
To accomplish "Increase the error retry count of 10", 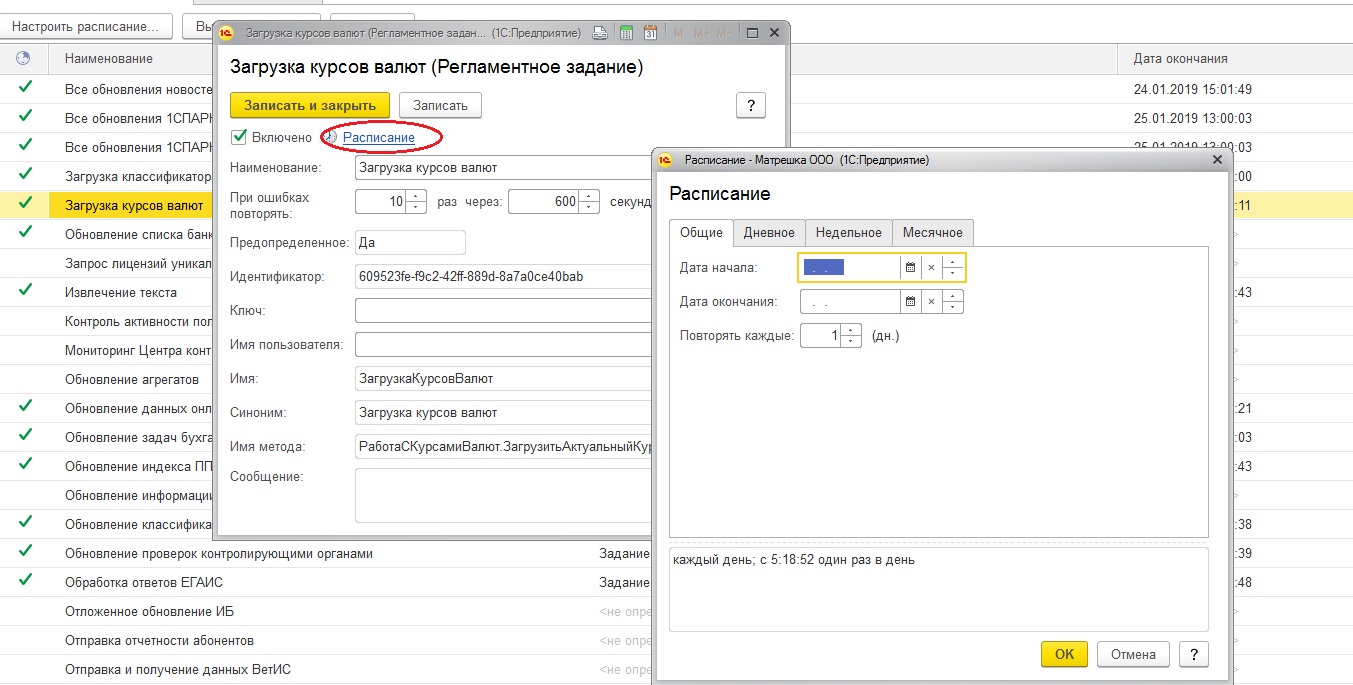I will pos(416,196).
